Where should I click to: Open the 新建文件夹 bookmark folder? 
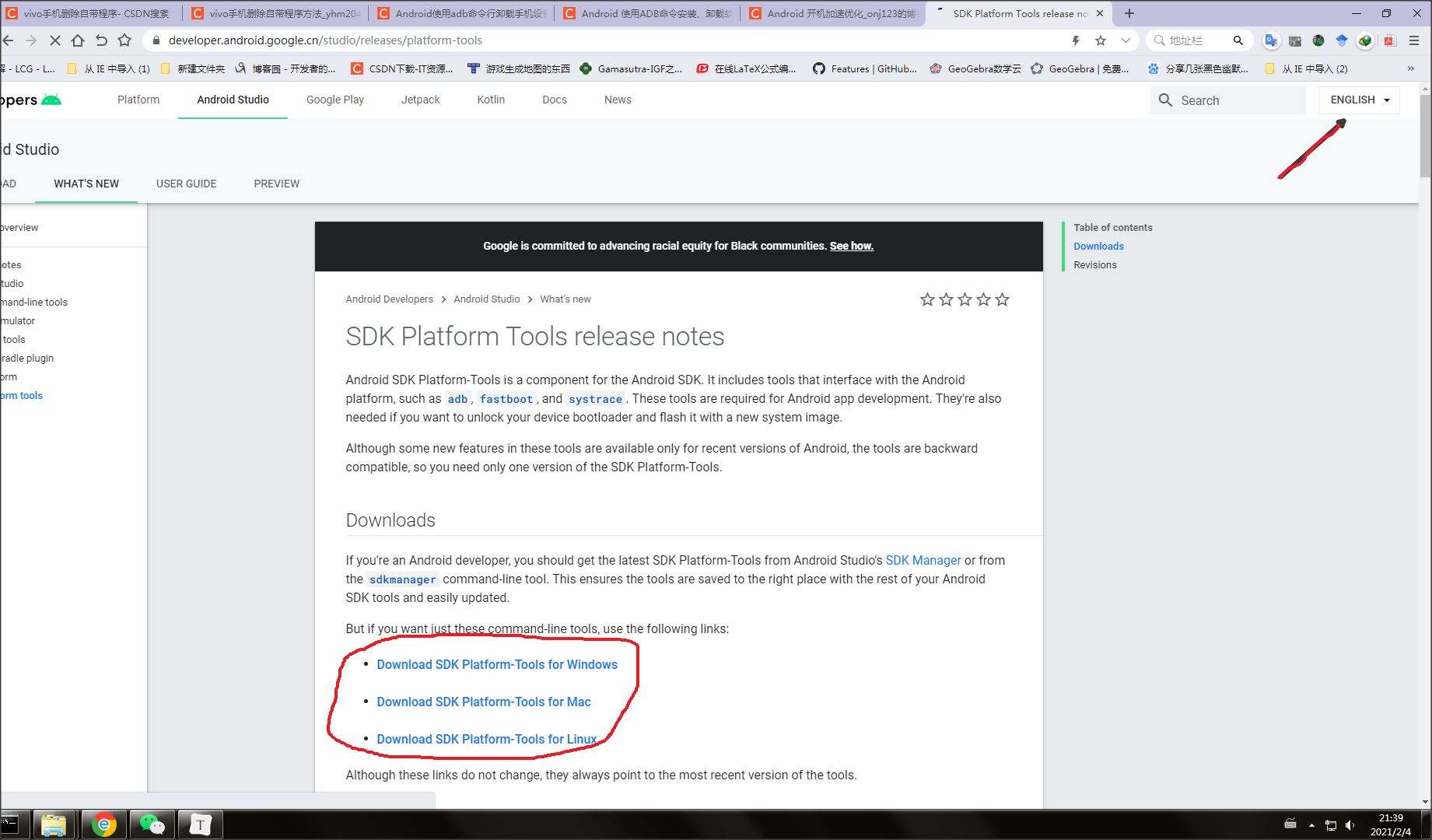(x=193, y=68)
